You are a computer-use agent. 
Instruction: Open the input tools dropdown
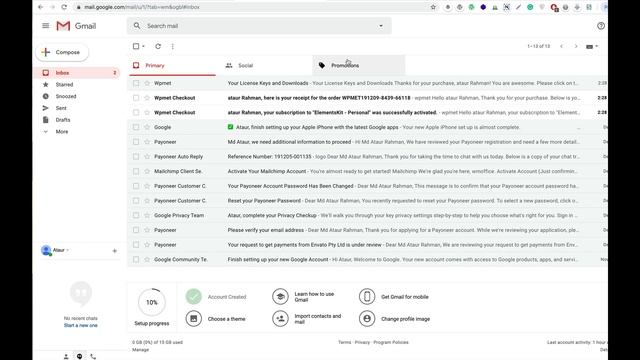tap(592, 47)
